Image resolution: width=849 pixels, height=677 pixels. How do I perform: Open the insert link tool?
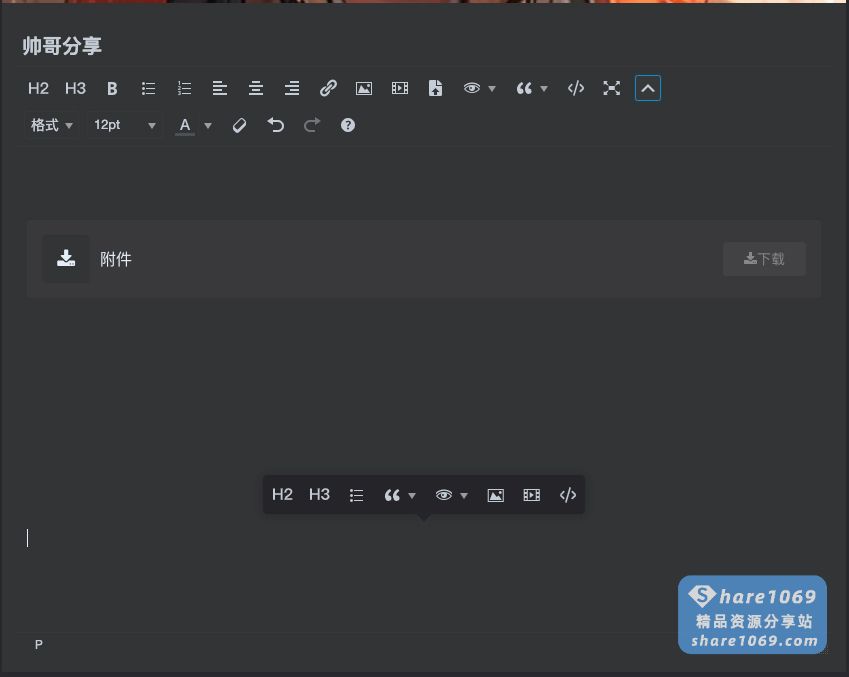pyautogui.click(x=328, y=88)
